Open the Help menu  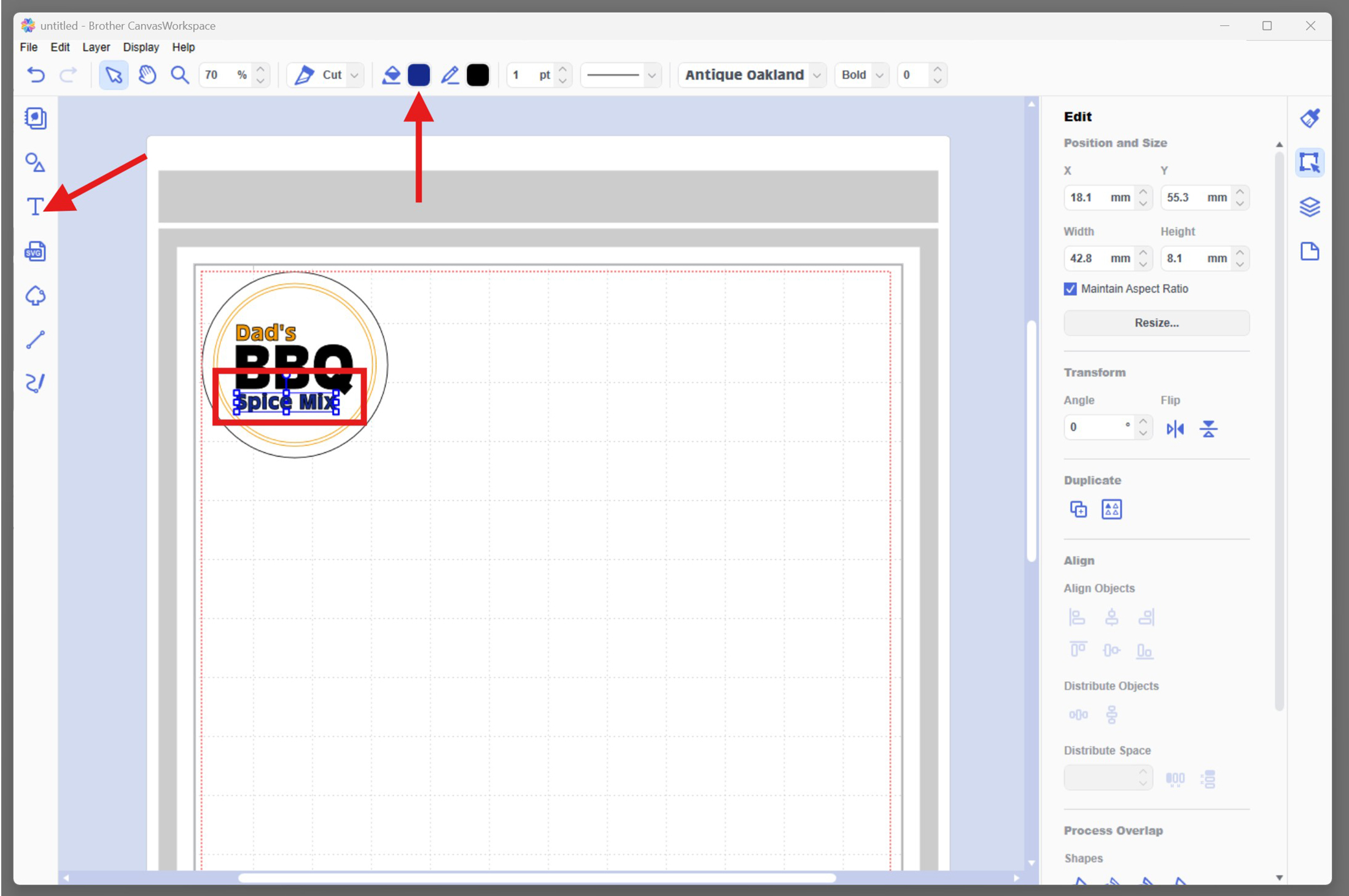[183, 47]
